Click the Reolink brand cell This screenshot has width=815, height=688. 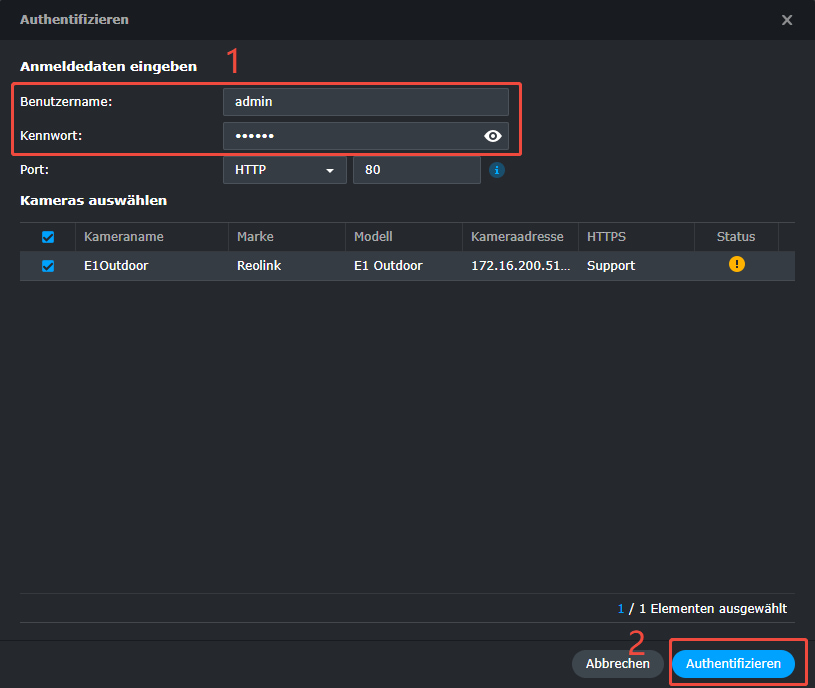(x=287, y=266)
